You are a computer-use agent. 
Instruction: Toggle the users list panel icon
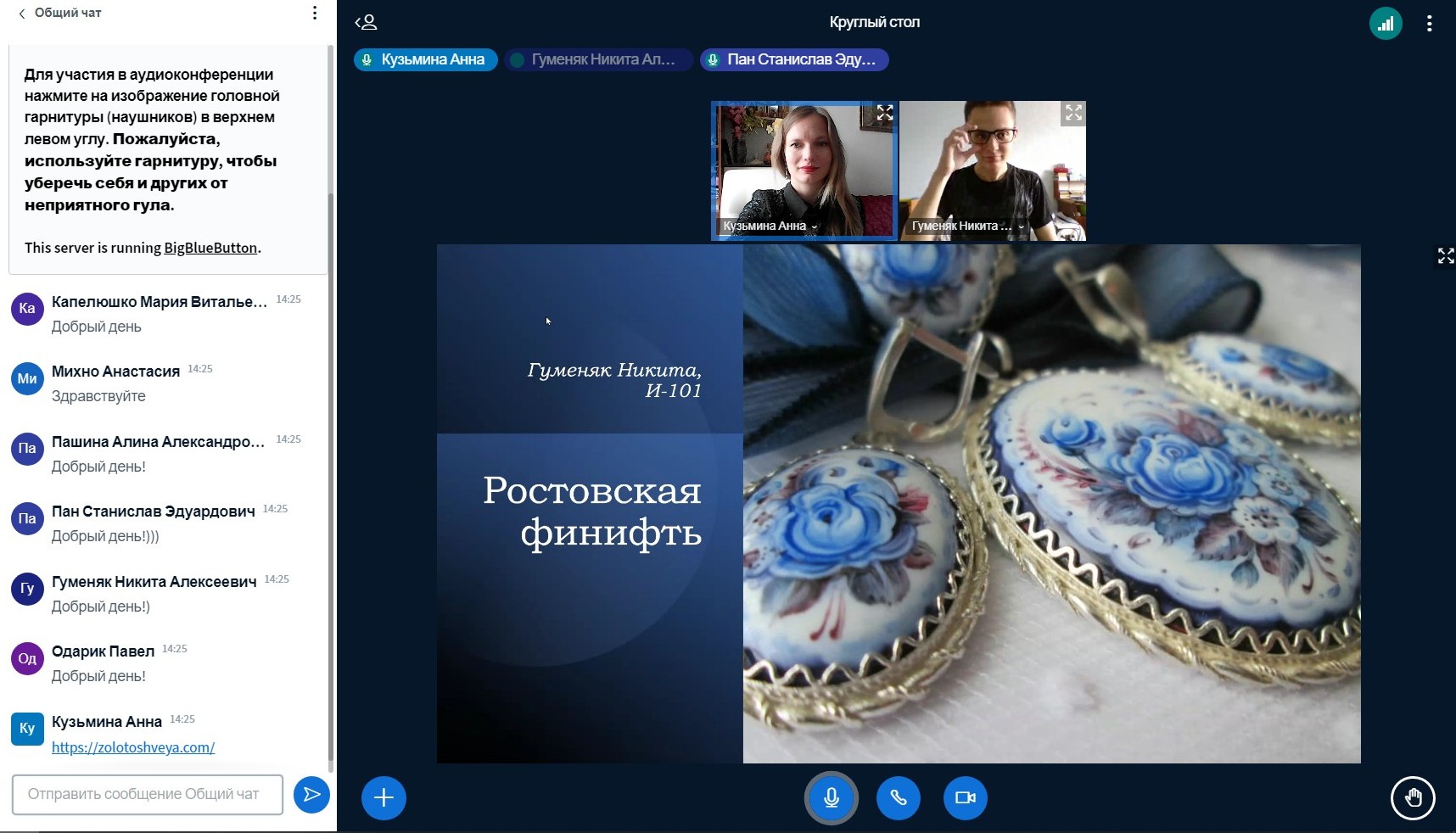pos(366,23)
